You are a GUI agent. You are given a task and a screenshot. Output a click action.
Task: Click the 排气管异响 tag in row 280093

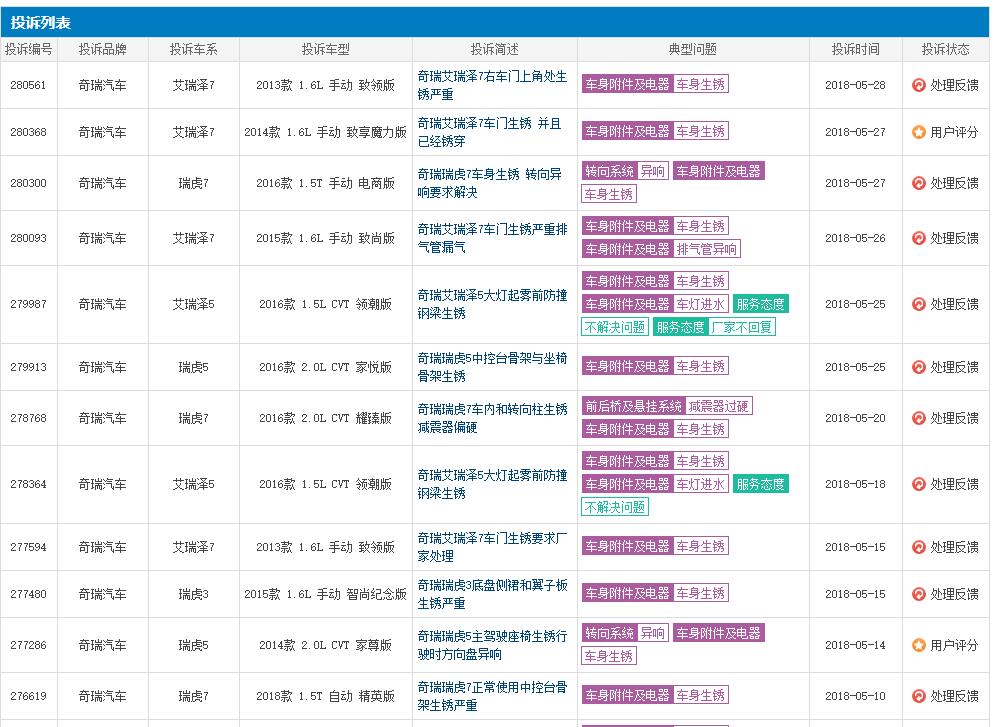(x=706, y=249)
